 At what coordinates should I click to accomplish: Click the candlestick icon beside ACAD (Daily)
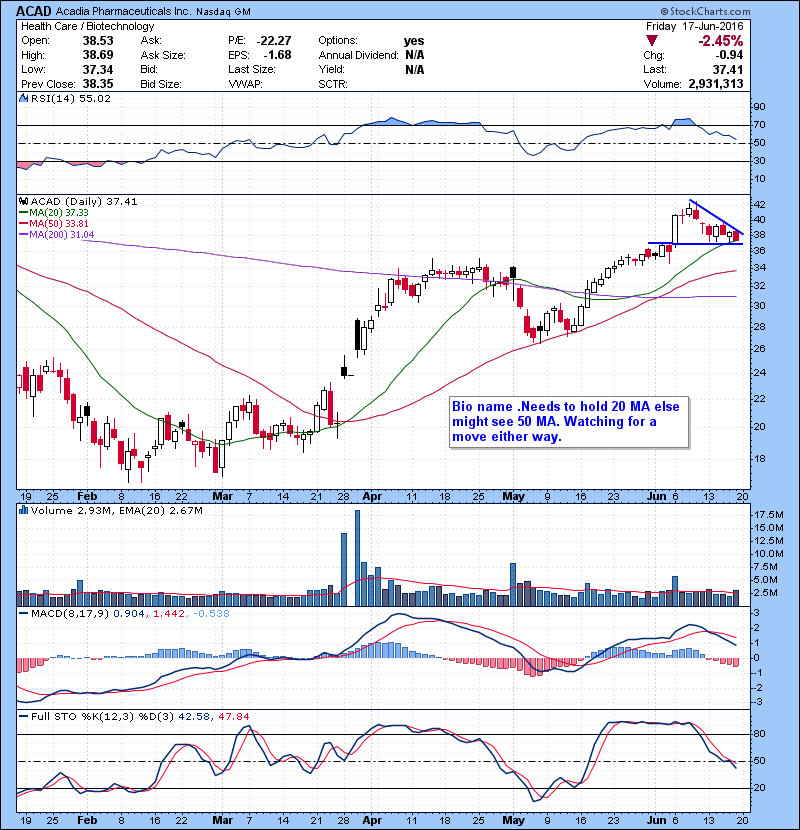(x=24, y=201)
